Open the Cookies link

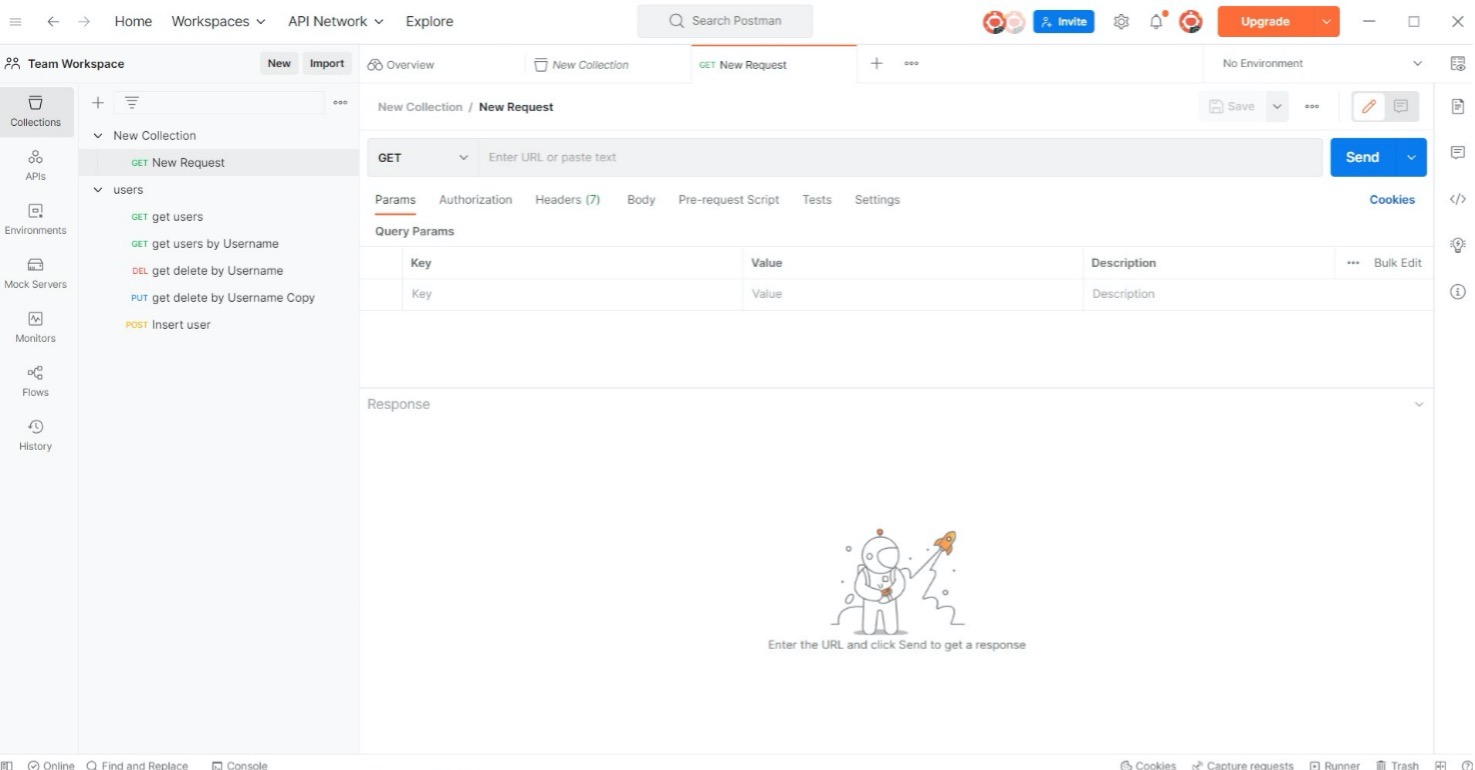1391,200
